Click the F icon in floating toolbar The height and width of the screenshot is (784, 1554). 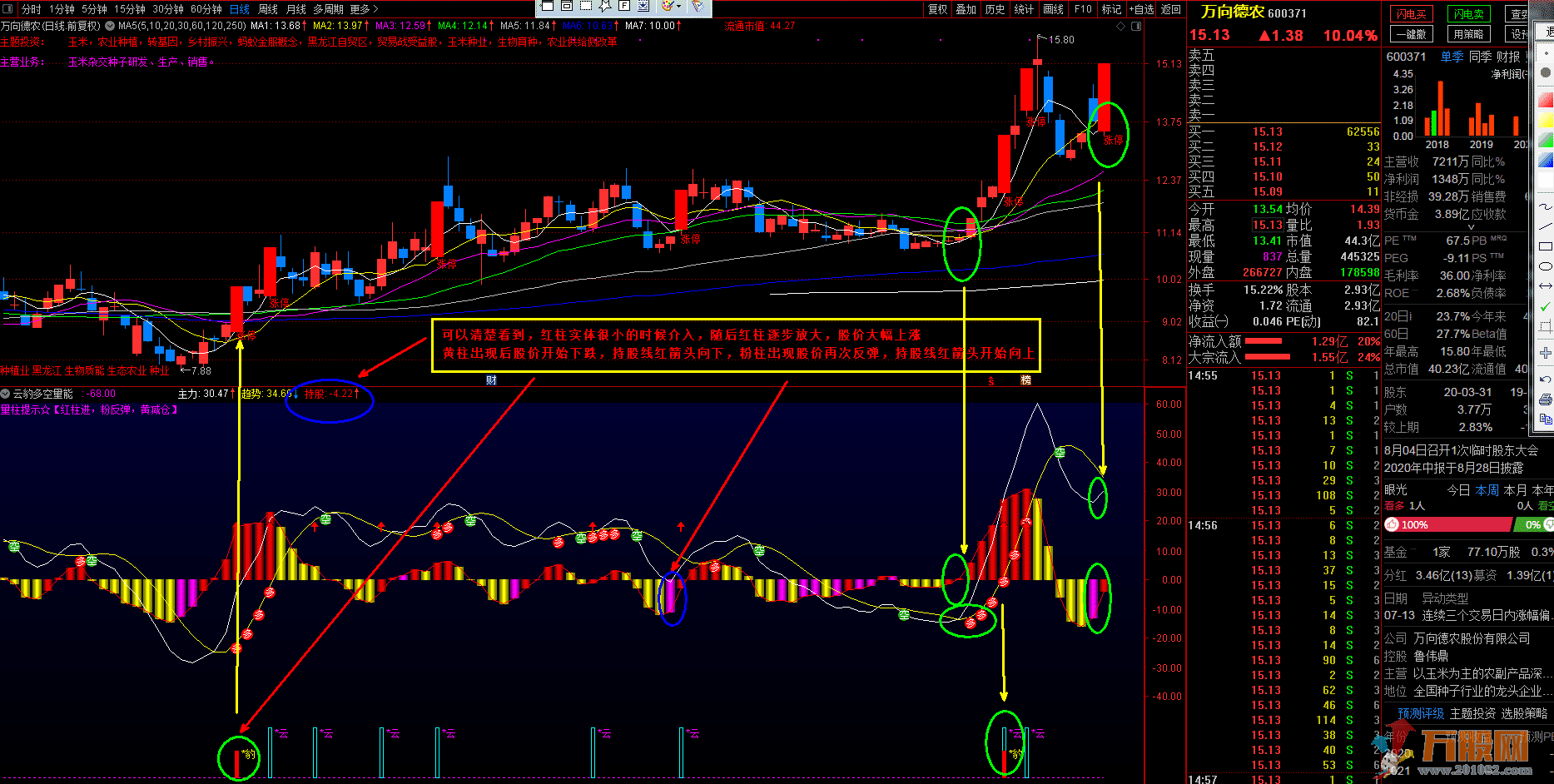pyautogui.click(x=624, y=5)
